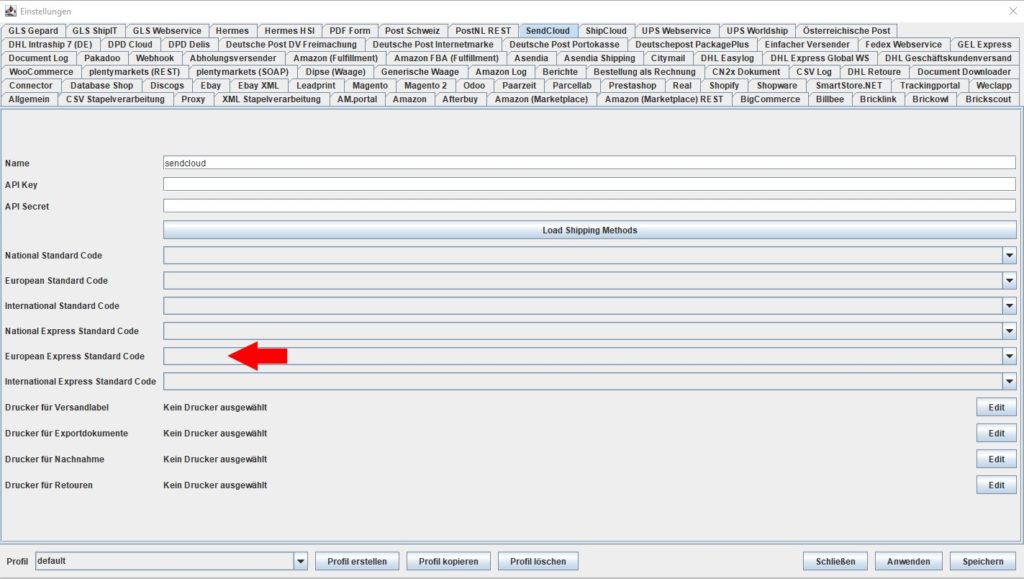Edit the Drucker für Versandlabel printer
1024x579 pixels.
coord(996,407)
